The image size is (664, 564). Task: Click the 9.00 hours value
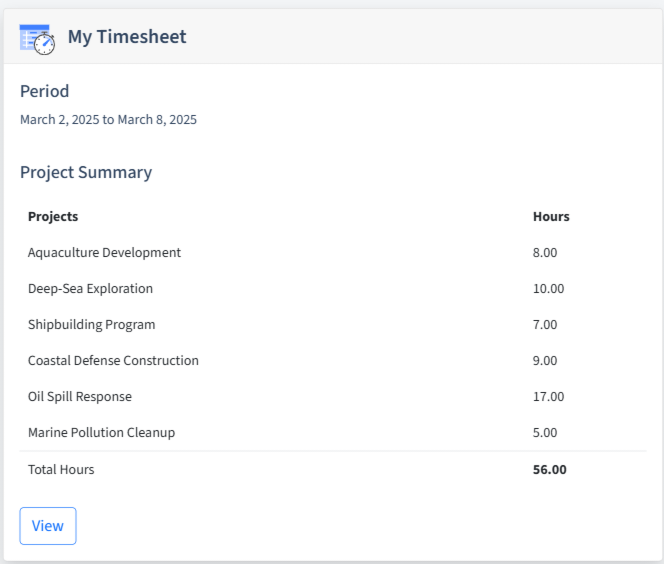[x=545, y=360]
